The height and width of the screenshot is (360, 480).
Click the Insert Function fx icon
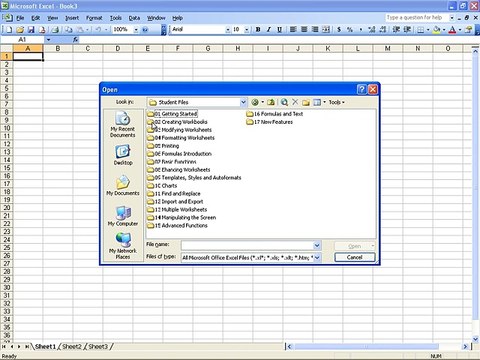[75, 40]
